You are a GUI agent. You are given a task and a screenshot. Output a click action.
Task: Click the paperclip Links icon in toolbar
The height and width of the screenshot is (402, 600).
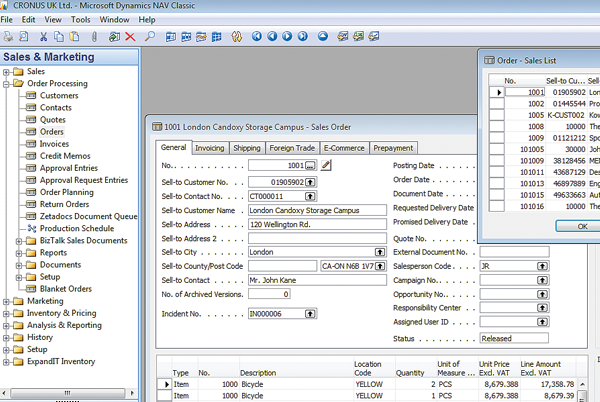[x=93, y=37]
